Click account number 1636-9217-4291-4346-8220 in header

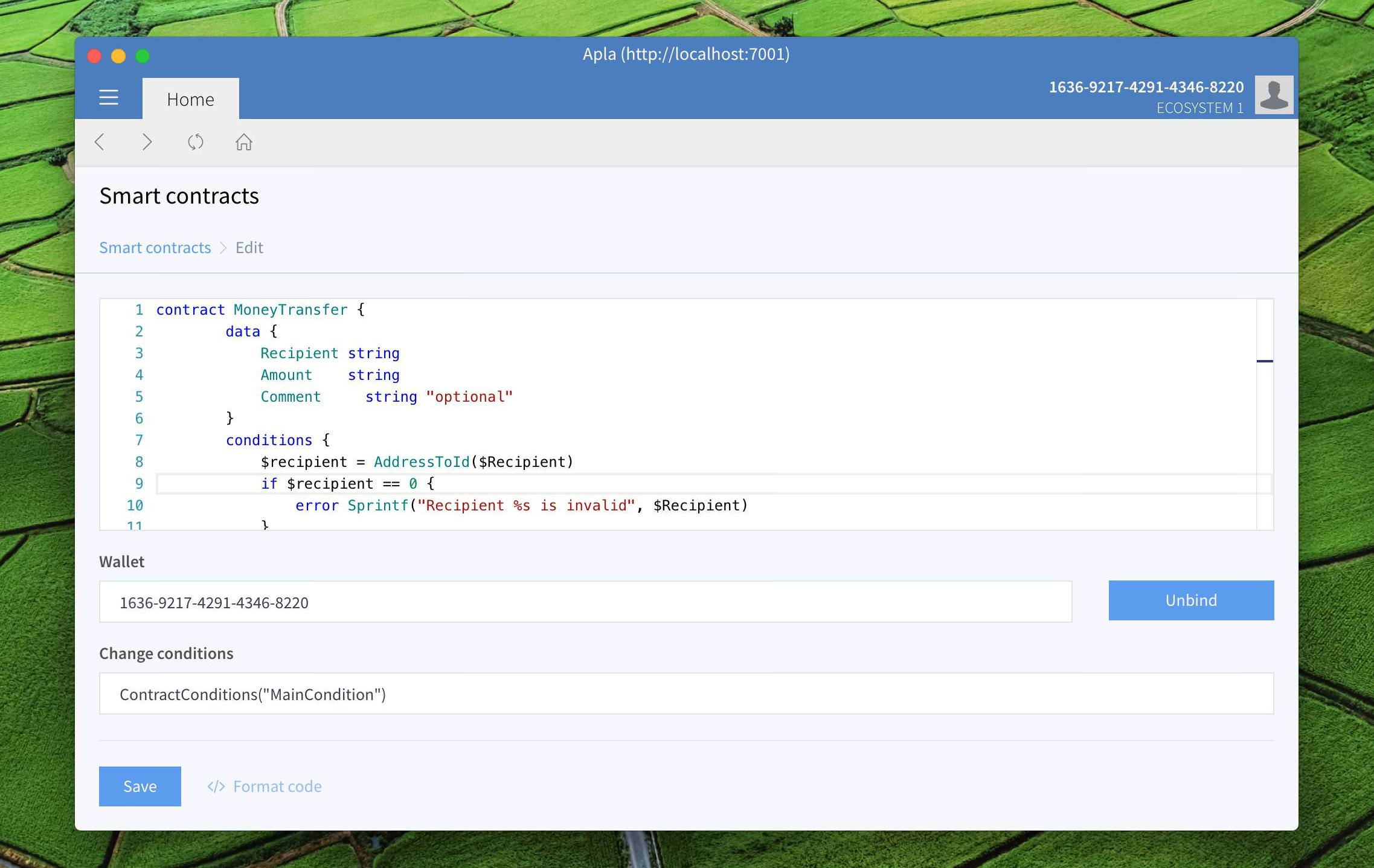pyautogui.click(x=1146, y=88)
